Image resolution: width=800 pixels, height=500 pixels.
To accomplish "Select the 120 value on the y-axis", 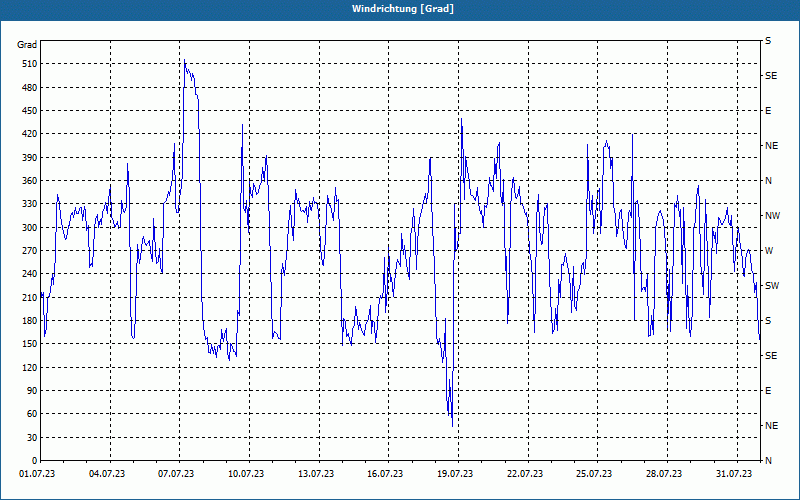I will pos(30,367).
